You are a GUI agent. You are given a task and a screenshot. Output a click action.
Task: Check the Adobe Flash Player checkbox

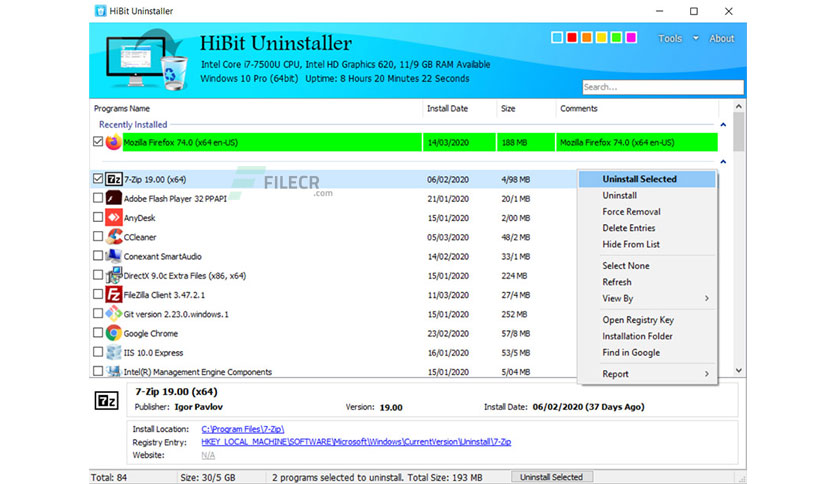tap(98, 198)
